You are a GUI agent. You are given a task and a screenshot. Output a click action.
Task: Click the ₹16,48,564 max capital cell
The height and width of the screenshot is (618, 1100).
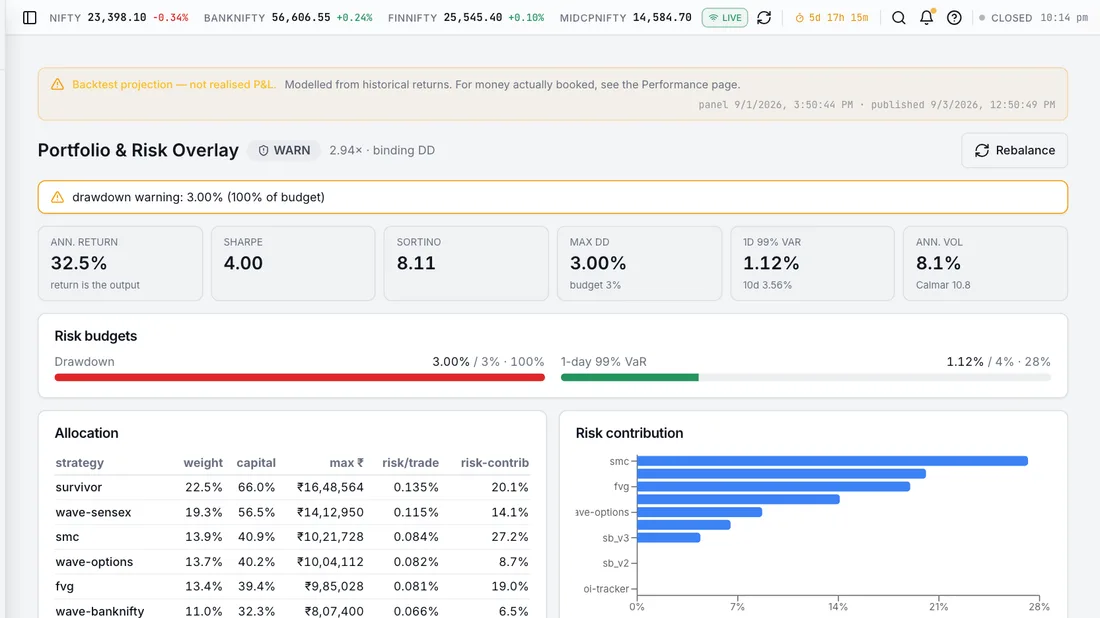point(330,488)
